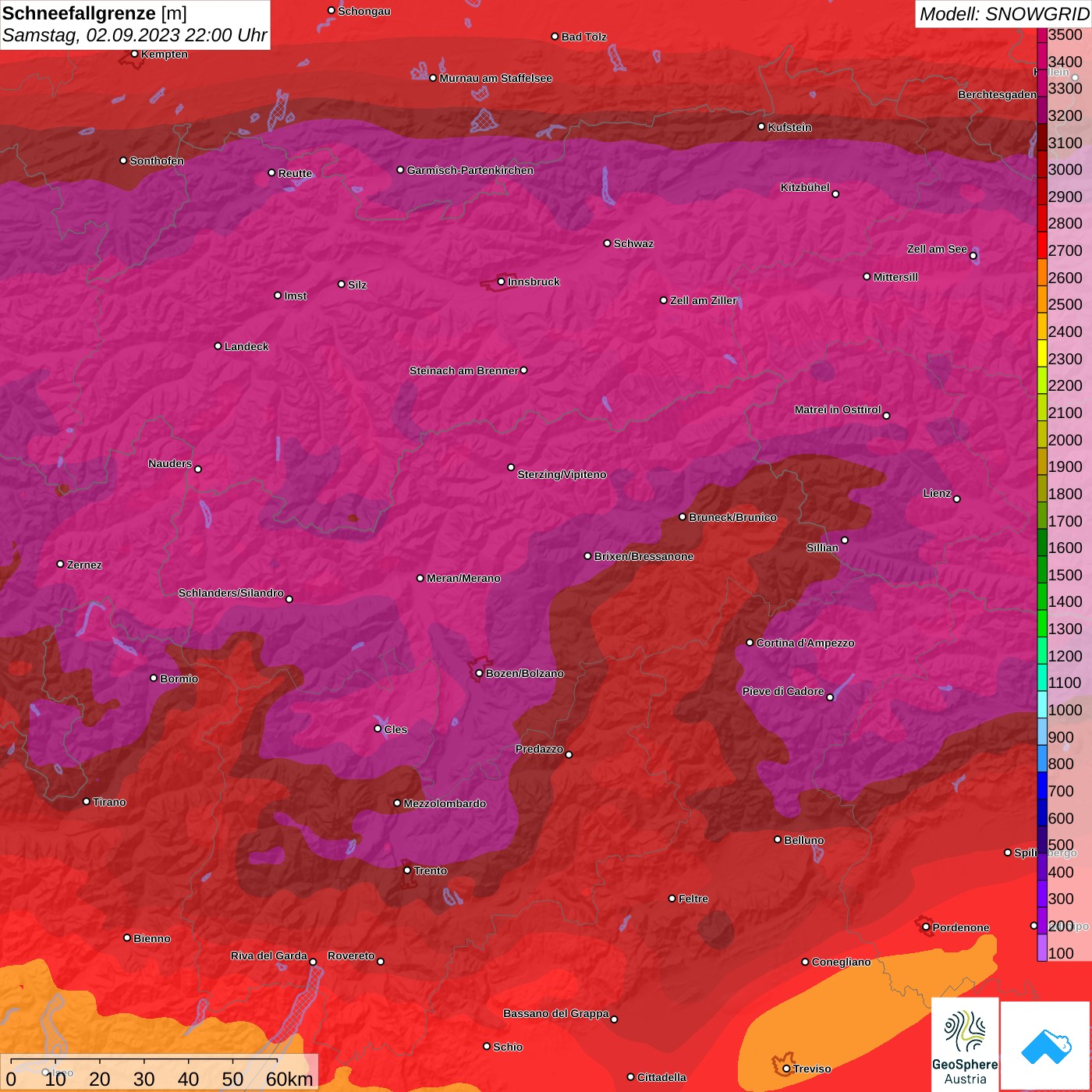Click the 'Bruneck/Brunico' place label

point(732,517)
